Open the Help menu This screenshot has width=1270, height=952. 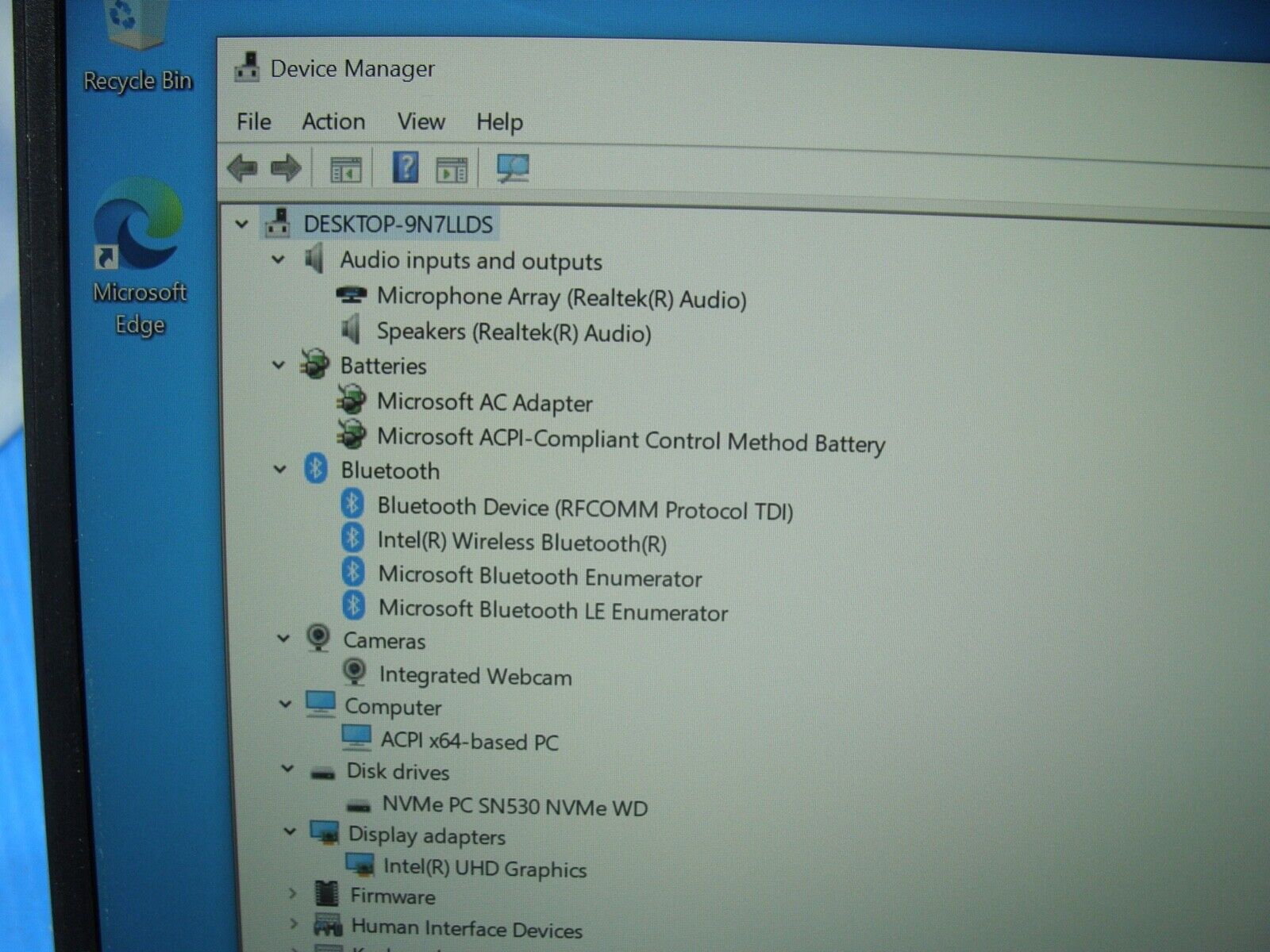499,122
